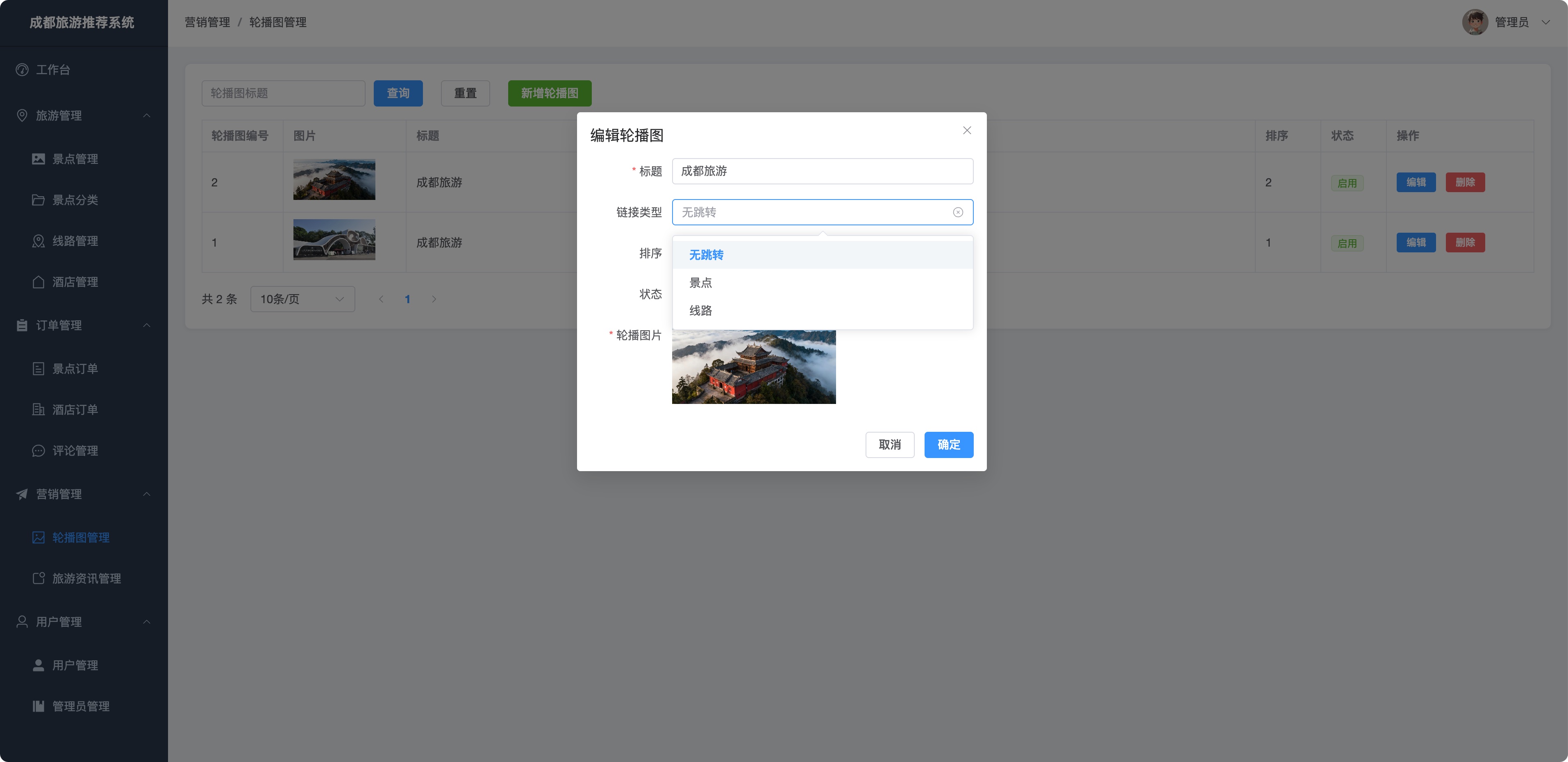Click the 酒店订单 building icon

tap(39, 410)
